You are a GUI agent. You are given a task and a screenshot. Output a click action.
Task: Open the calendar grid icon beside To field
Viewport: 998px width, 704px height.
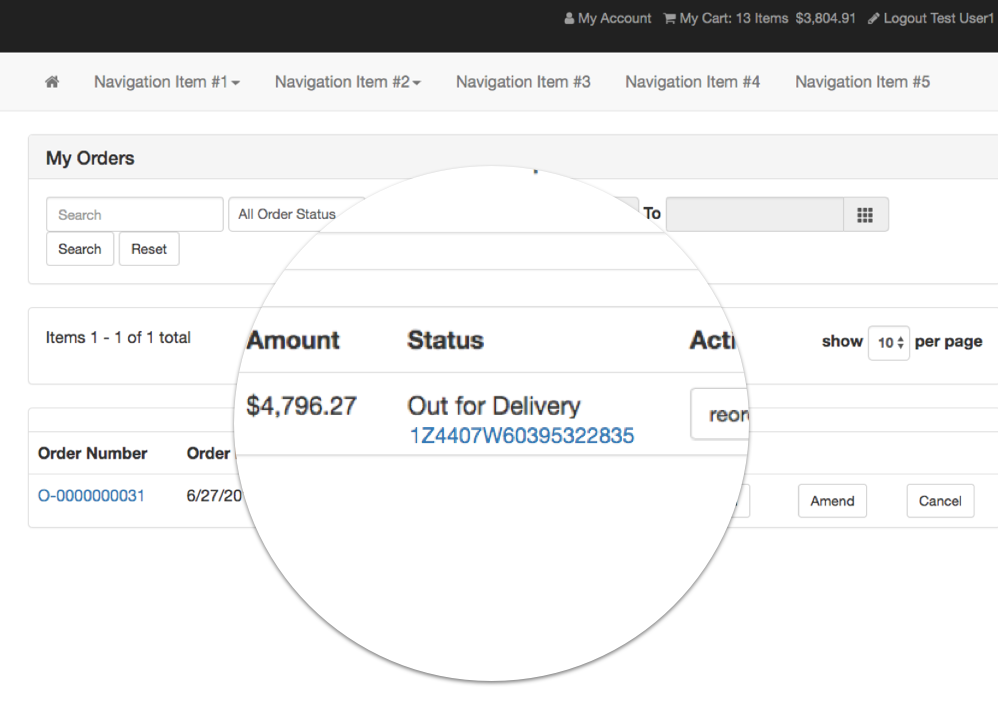click(x=865, y=215)
